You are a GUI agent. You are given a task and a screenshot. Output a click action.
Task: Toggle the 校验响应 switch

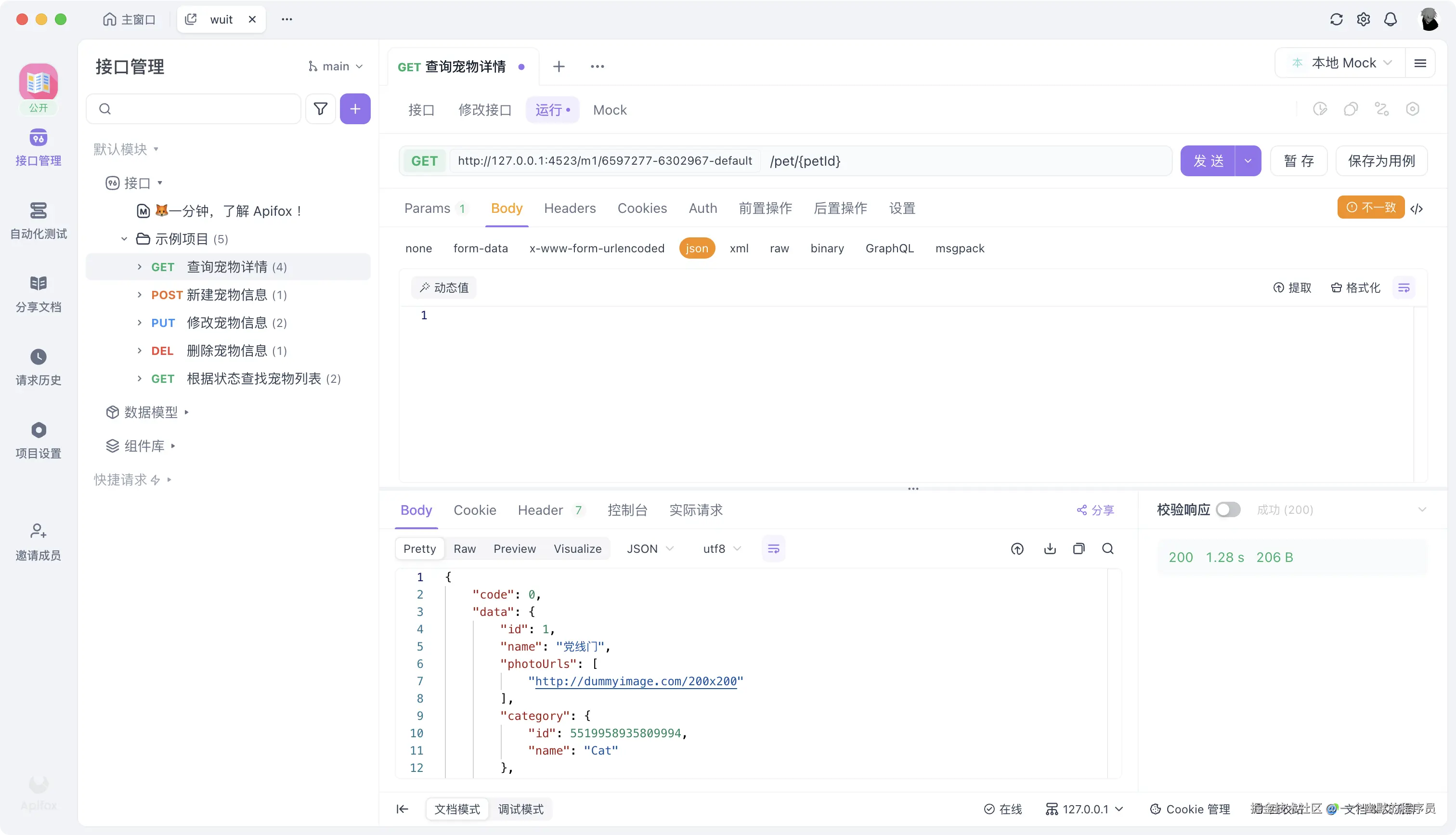(1228, 509)
